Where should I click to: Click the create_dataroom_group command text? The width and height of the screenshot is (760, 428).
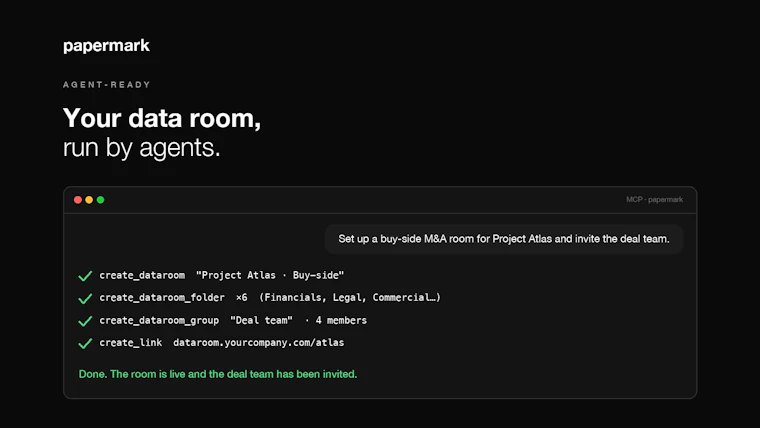(159, 320)
